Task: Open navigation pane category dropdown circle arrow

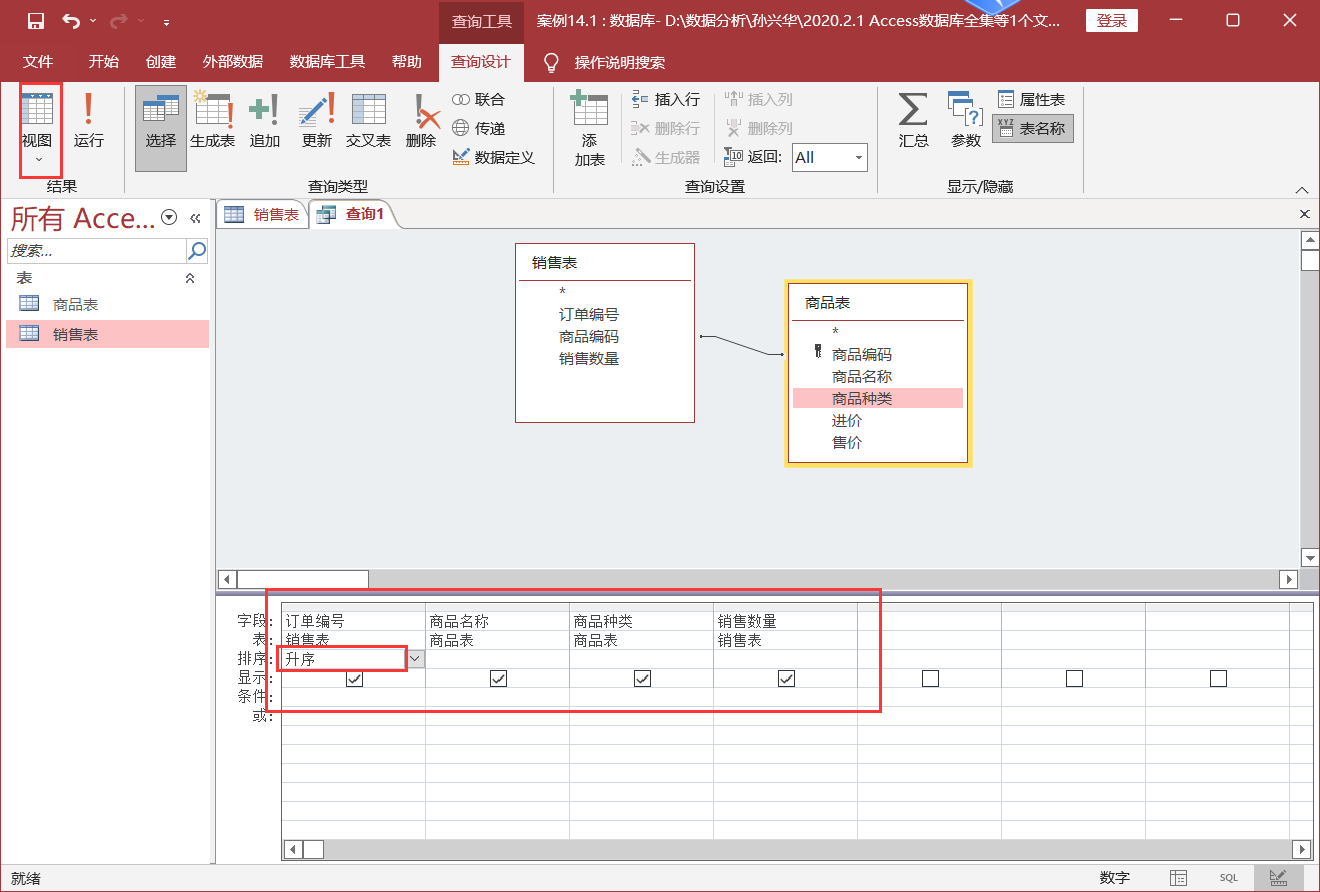Action: tap(169, 218)
